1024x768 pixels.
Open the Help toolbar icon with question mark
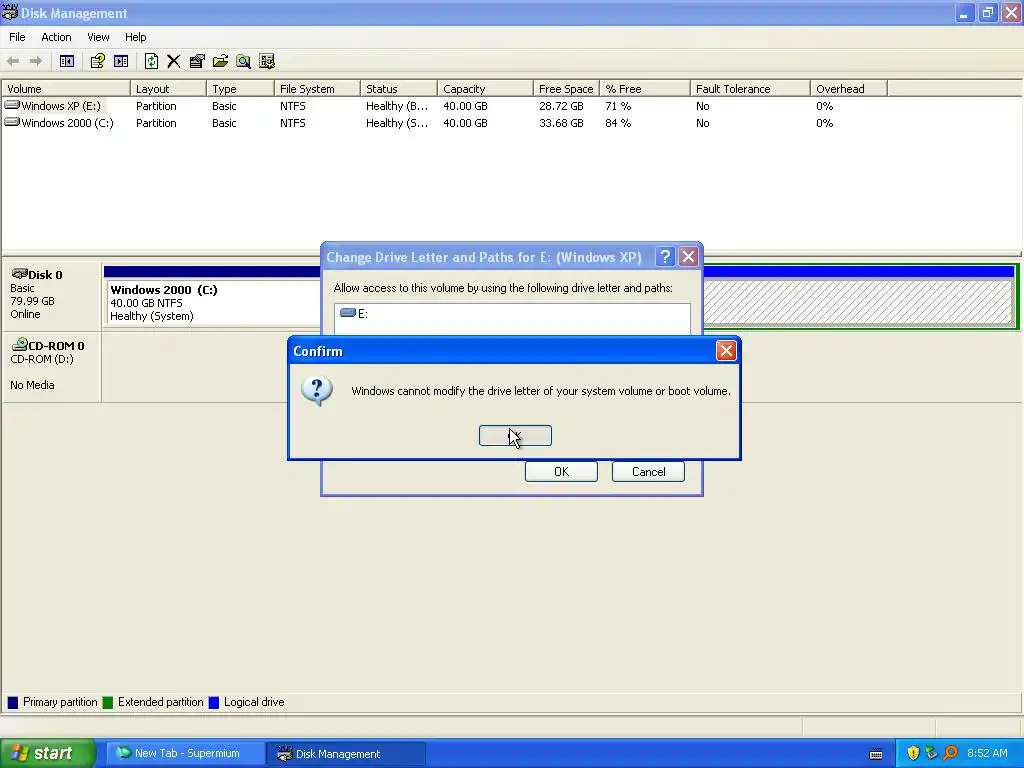[x=97, y=61]
